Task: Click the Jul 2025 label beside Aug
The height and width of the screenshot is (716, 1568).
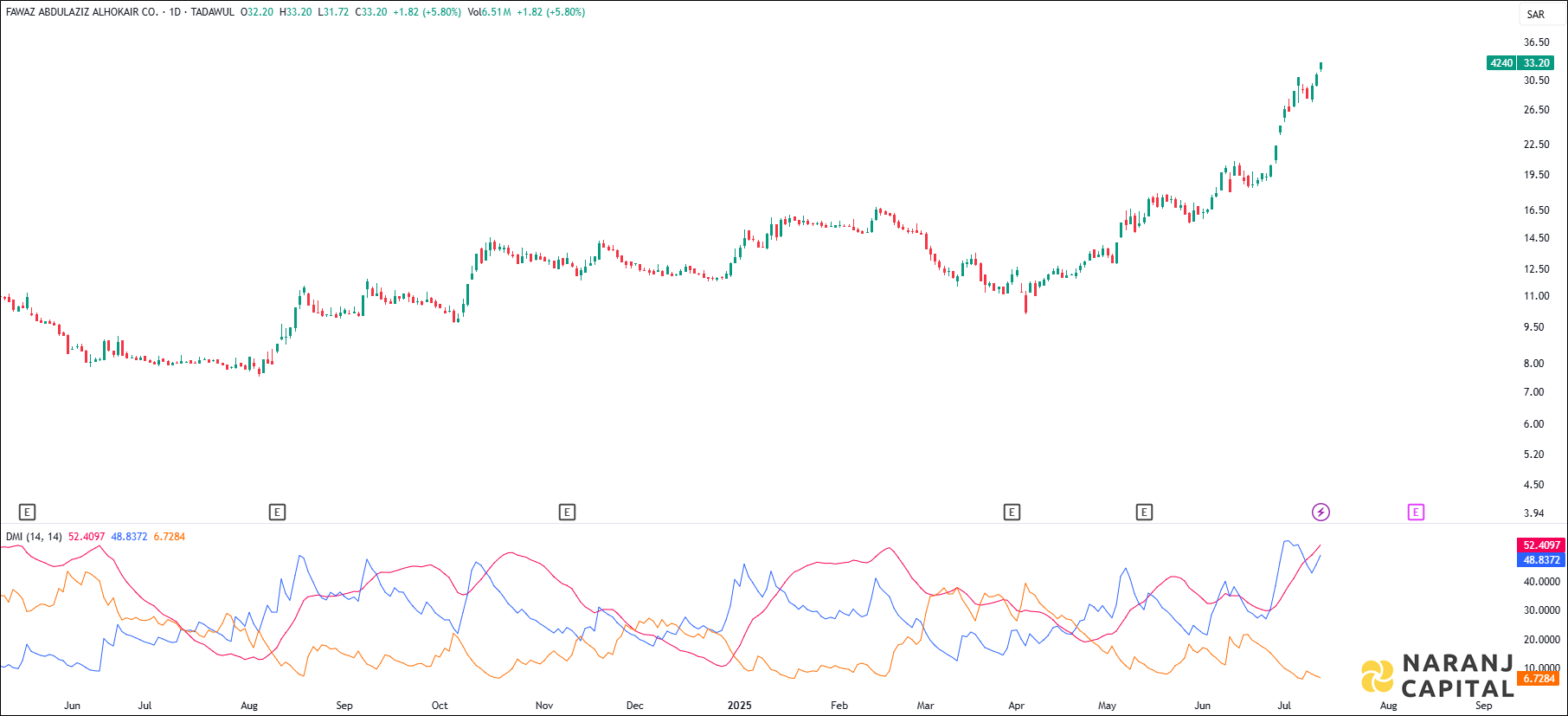Action: [x=1284, y=706]
